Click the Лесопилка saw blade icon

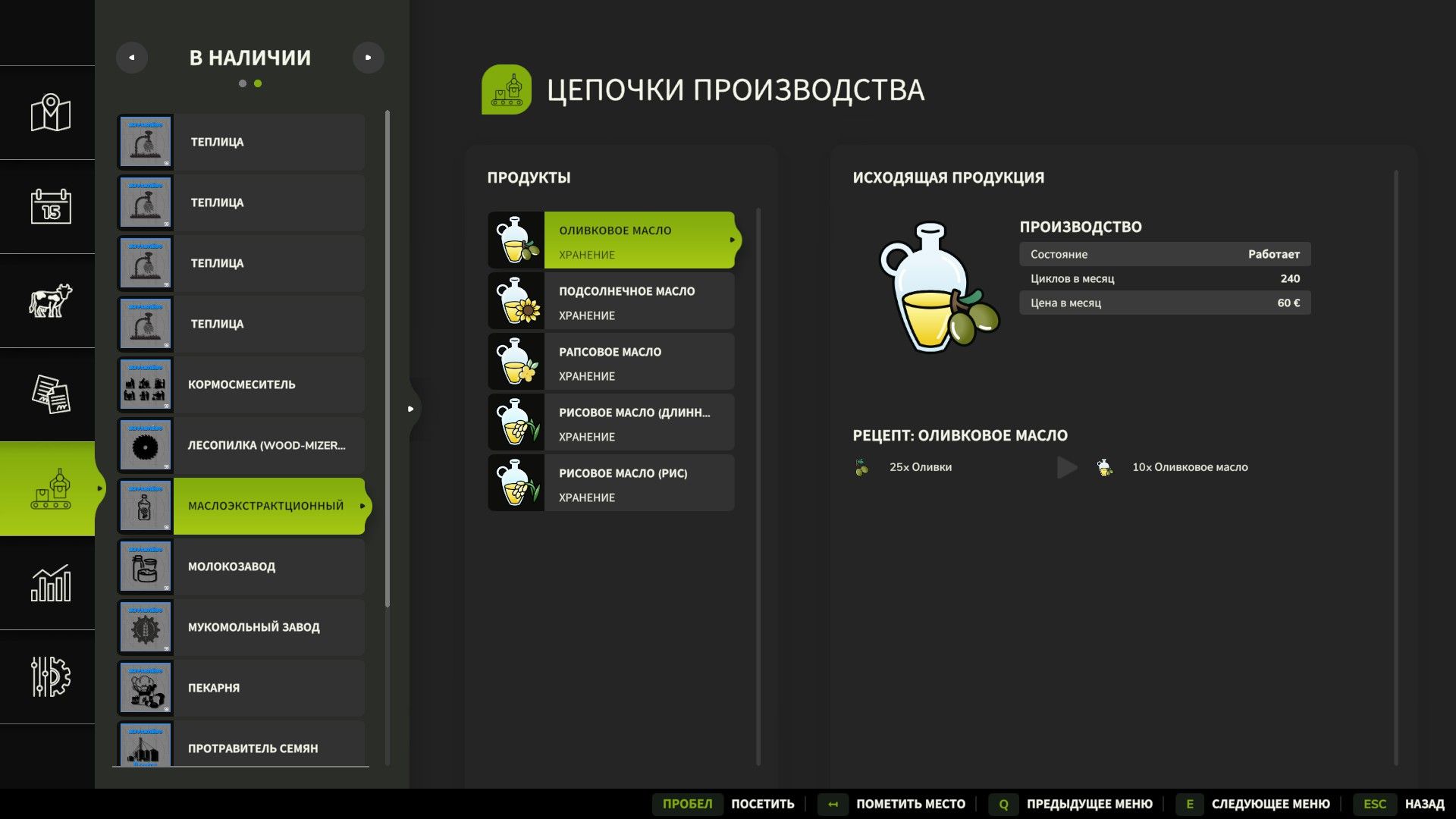coord(145,445)
